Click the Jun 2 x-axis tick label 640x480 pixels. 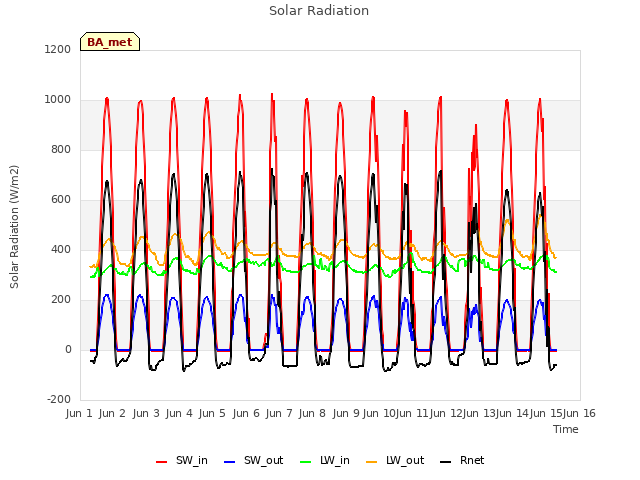pos(112,413)
